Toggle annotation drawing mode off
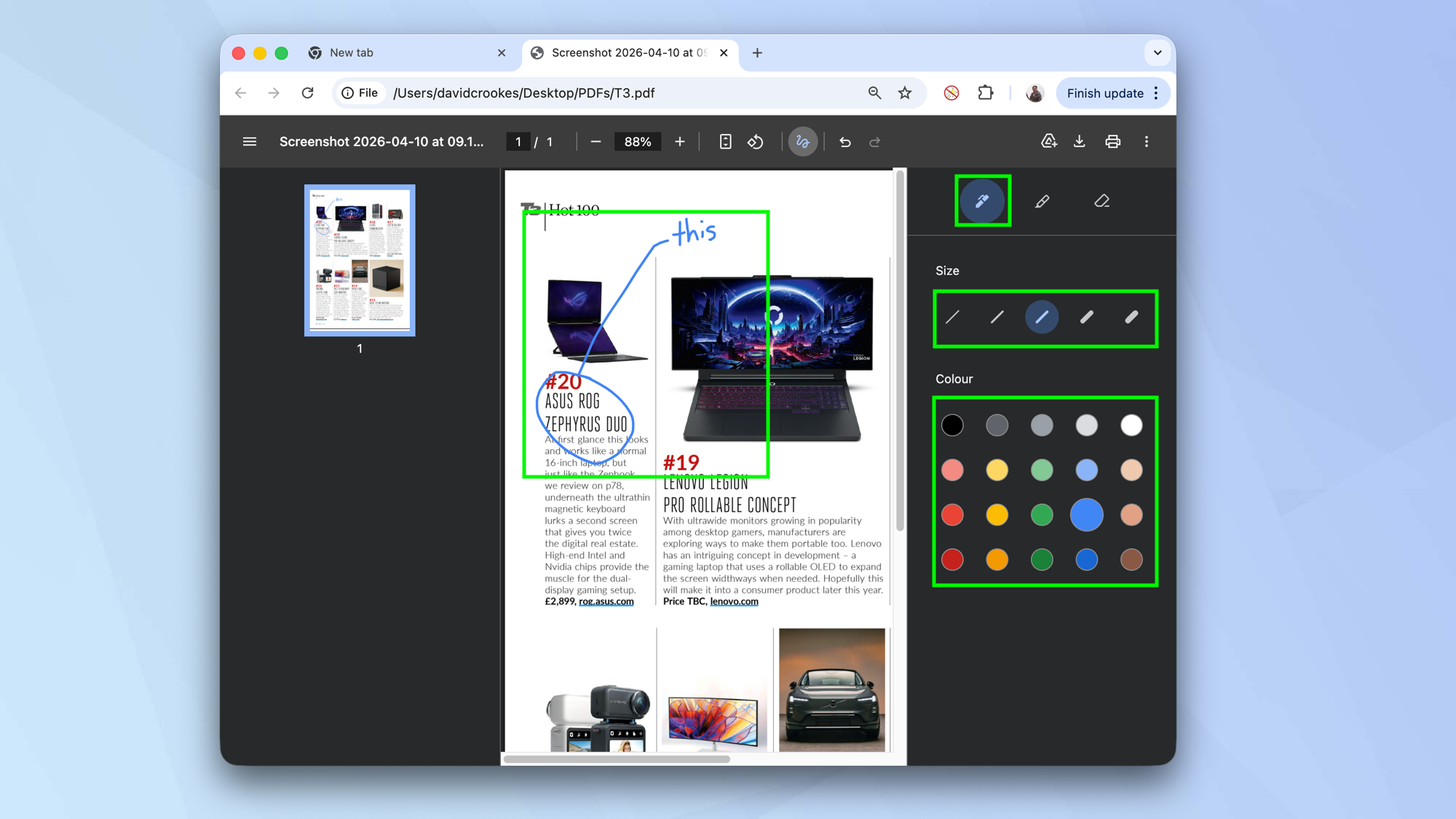 [802, 141]
